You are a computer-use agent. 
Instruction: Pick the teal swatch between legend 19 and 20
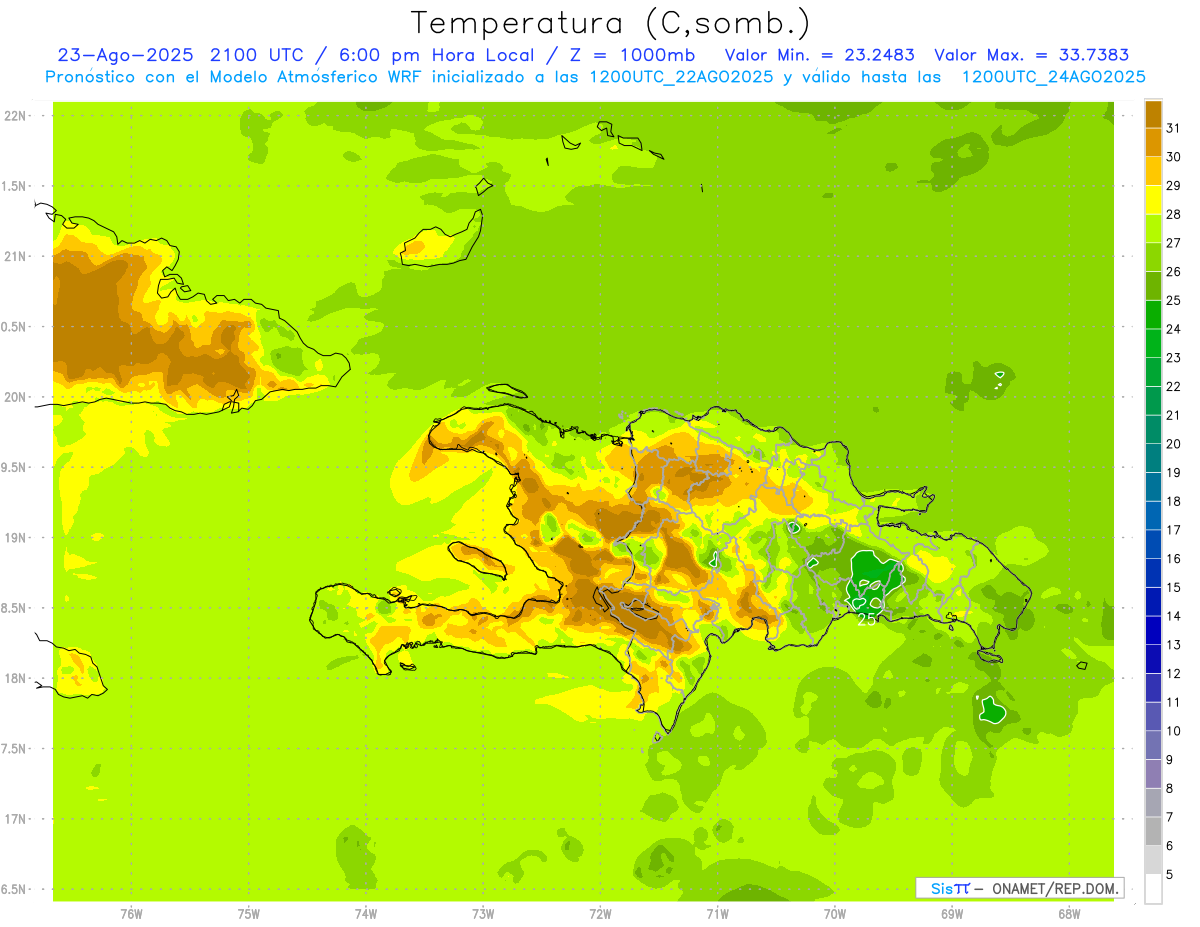tap(1153, 458)
